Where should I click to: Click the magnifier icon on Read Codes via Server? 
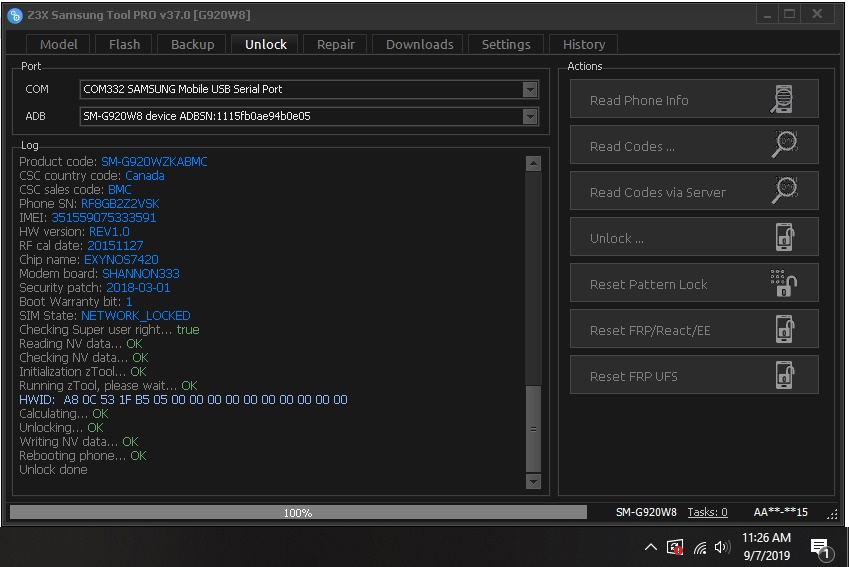point(784,191)
